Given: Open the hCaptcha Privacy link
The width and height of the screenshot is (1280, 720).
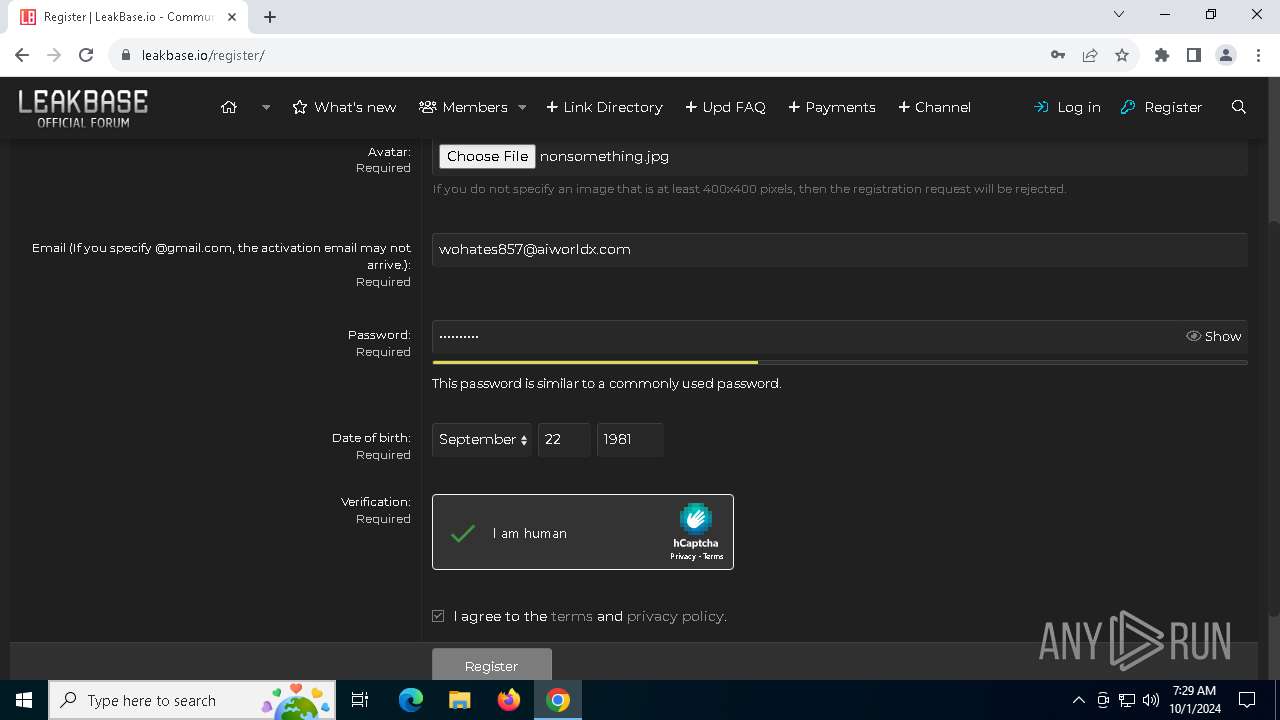Looking at the screenshot, I should [682, 557].
